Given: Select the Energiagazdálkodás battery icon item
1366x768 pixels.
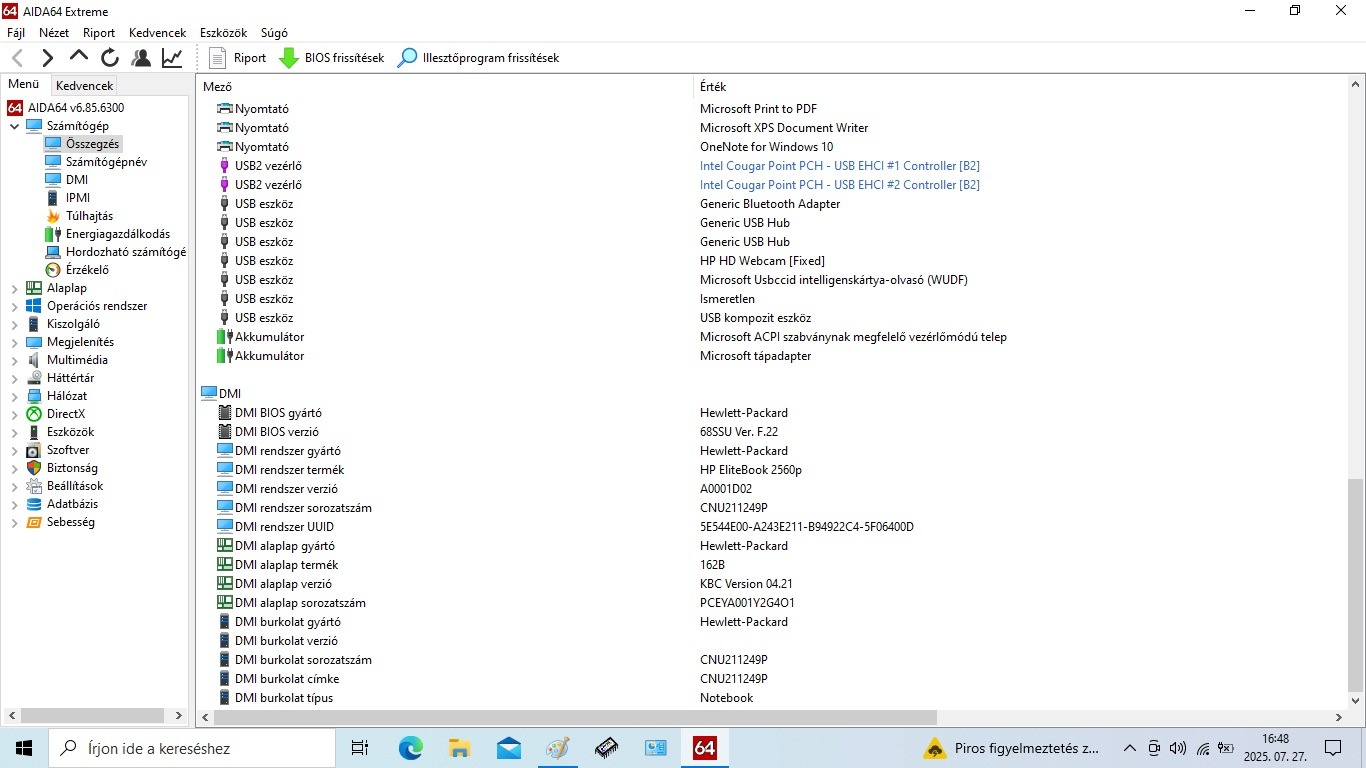Looking at the screenshot, I should pos(53,234).
